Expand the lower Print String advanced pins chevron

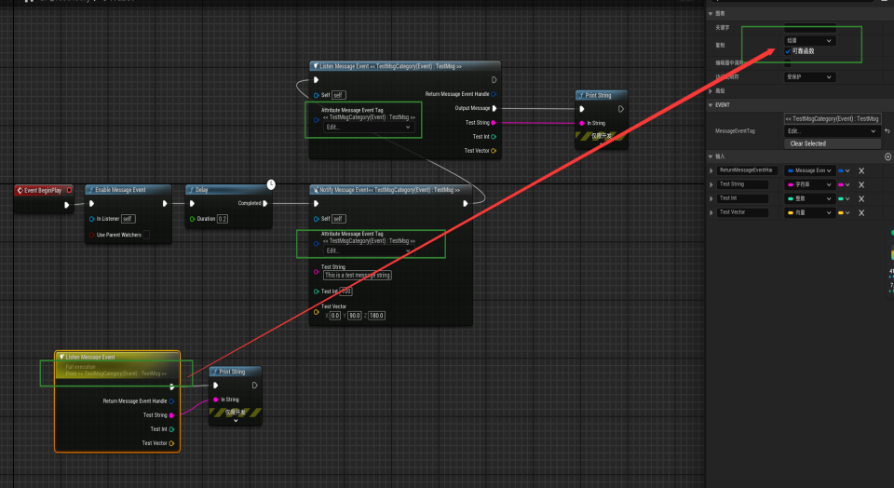point(235,421)
